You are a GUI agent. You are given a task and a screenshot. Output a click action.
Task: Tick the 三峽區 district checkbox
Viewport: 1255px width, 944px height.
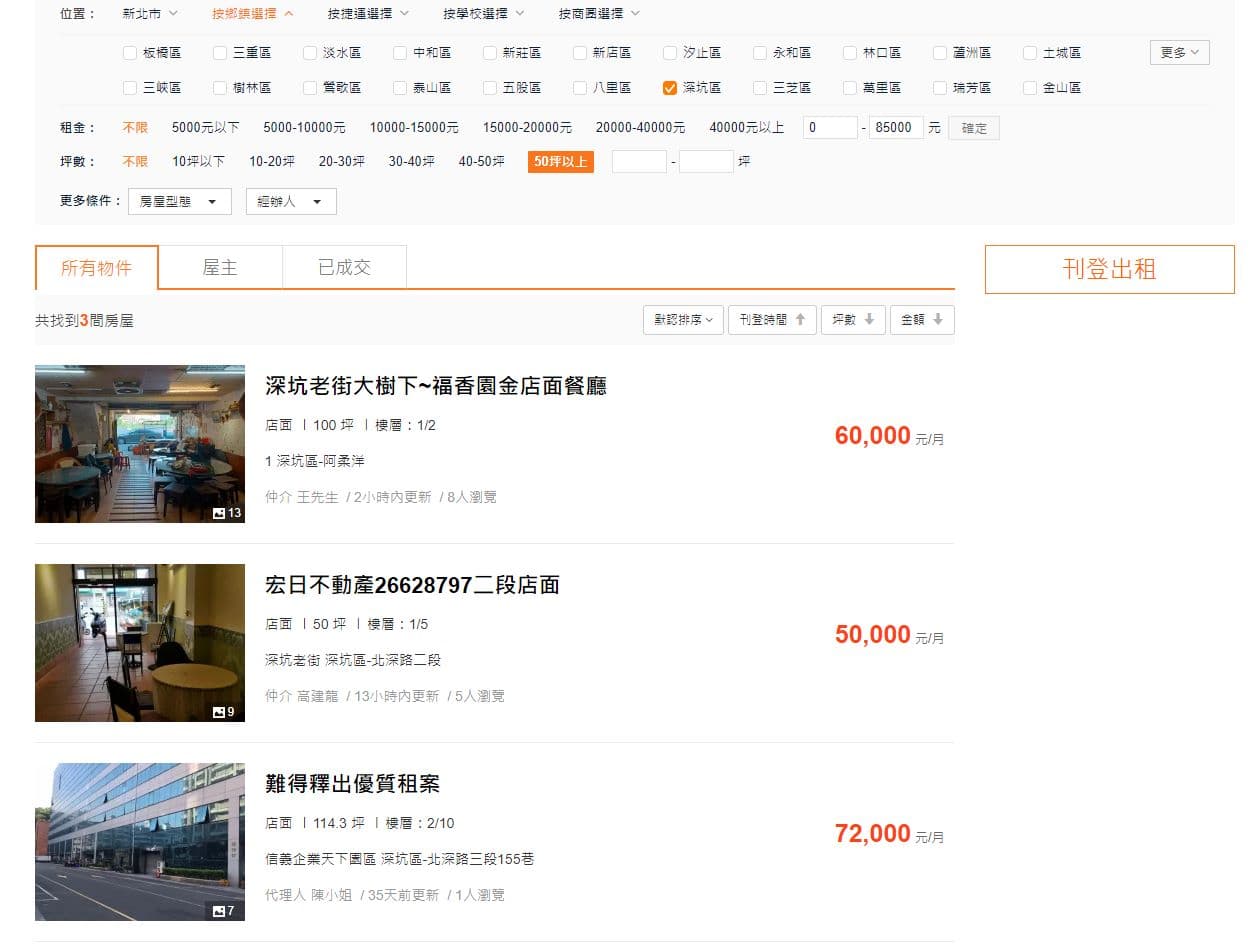pos(130,88)
